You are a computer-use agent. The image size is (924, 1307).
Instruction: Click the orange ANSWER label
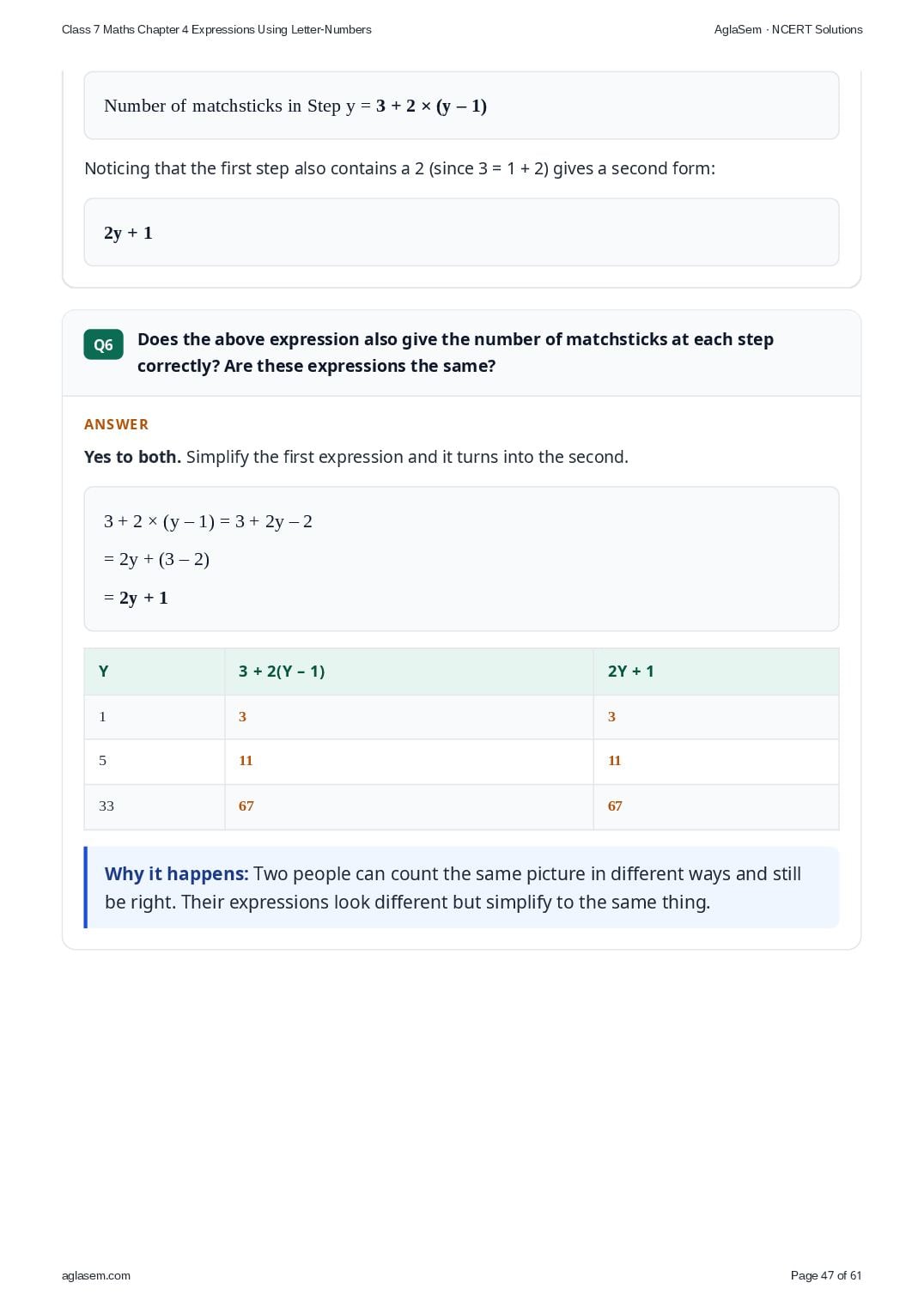(x=117, y=424)
